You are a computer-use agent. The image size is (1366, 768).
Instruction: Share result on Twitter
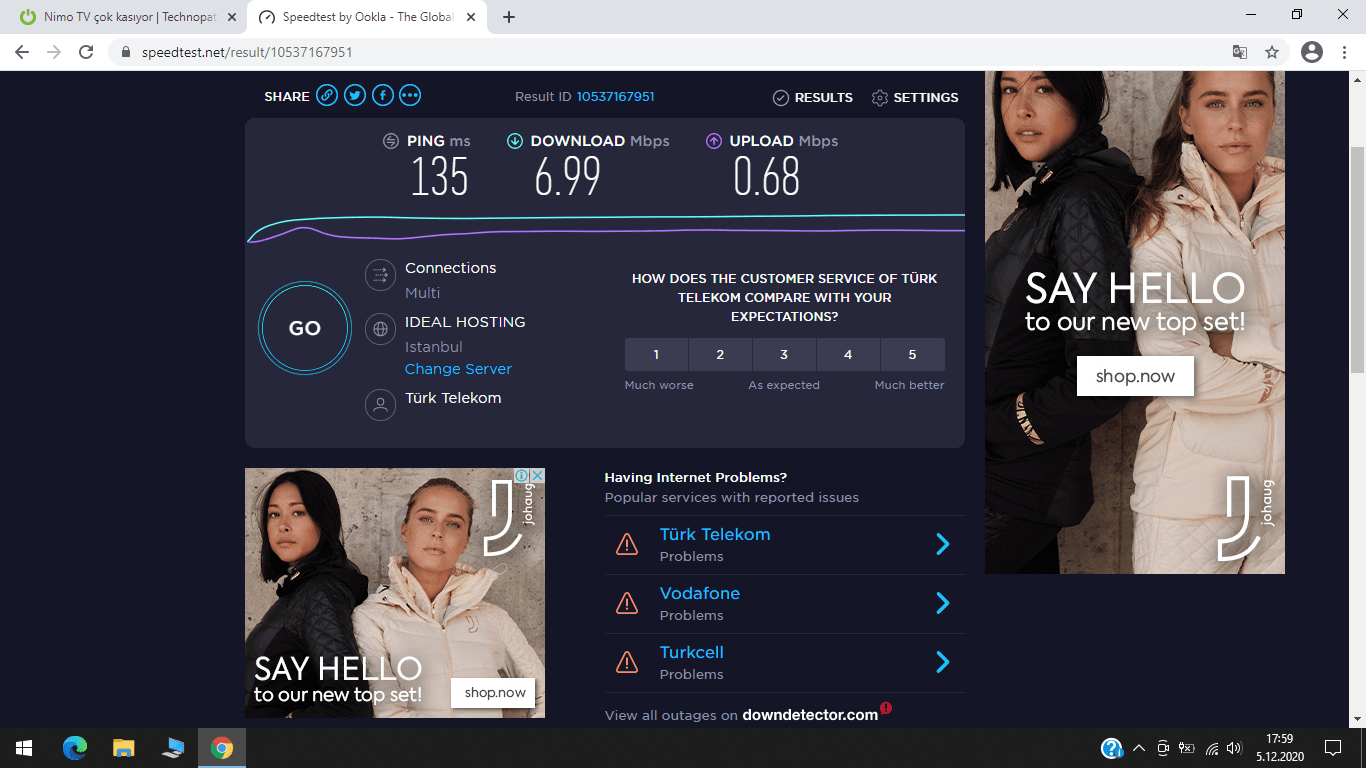click(x=355, y=96)
